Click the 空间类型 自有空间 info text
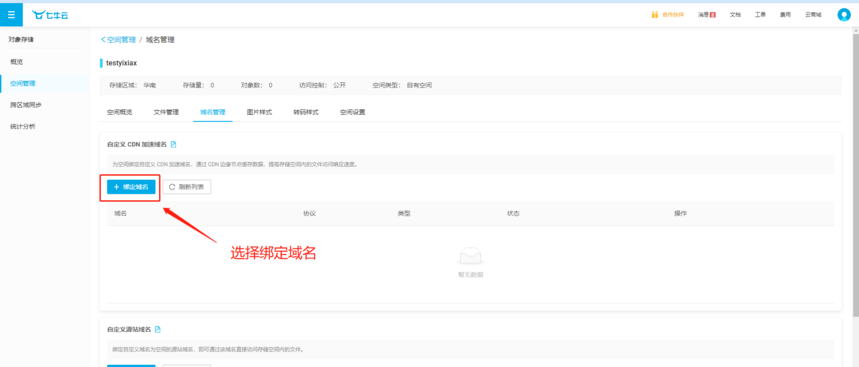 [402, 85]
